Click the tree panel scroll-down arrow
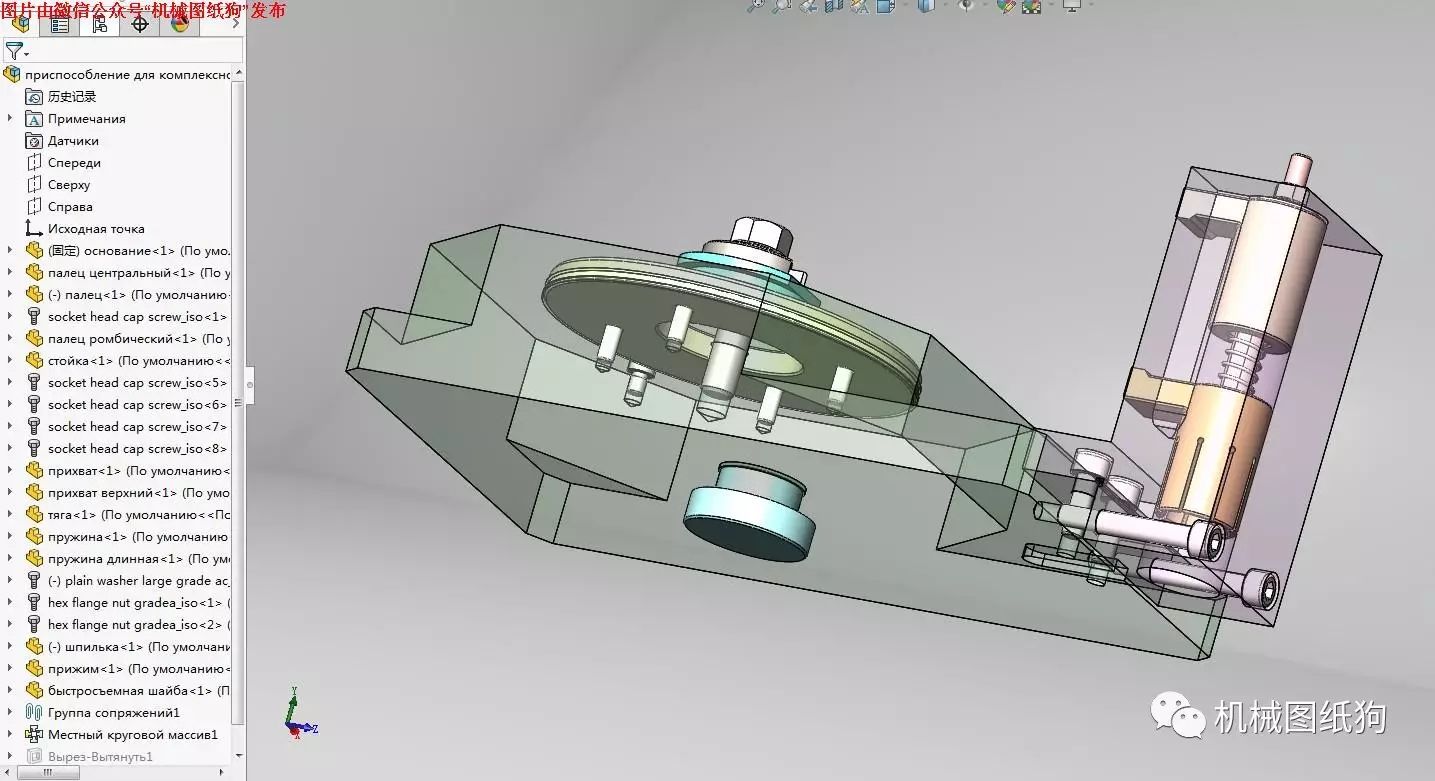The height and width of the screenshot is (781, 1435). point(238,756)
